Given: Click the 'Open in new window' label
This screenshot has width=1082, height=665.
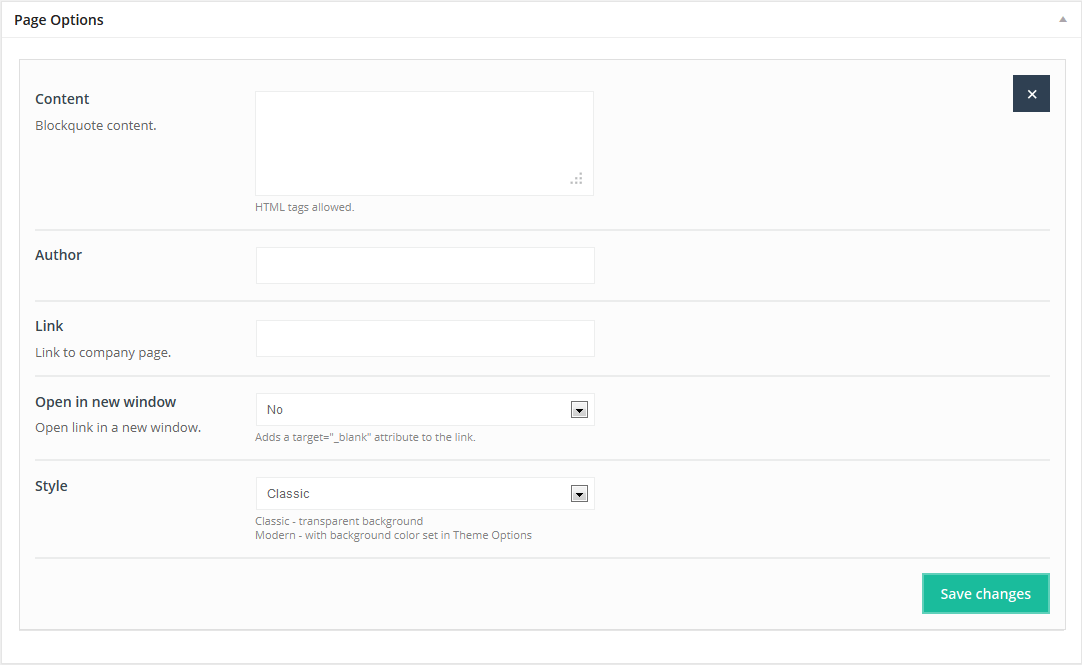Looking at the screenshot, I should click(105, 402).
